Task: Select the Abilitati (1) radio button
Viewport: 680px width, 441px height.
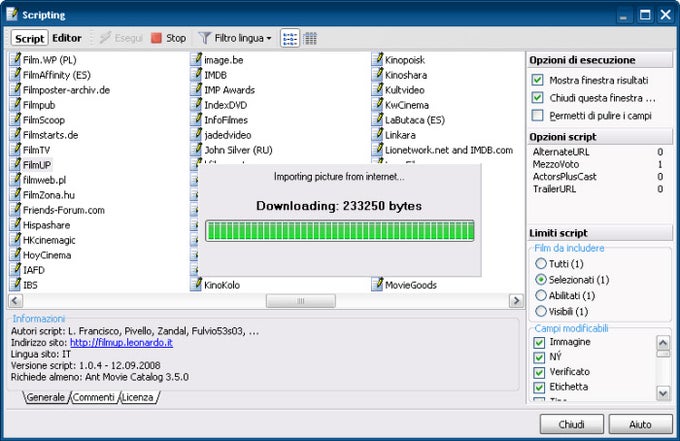Action: 541,295
